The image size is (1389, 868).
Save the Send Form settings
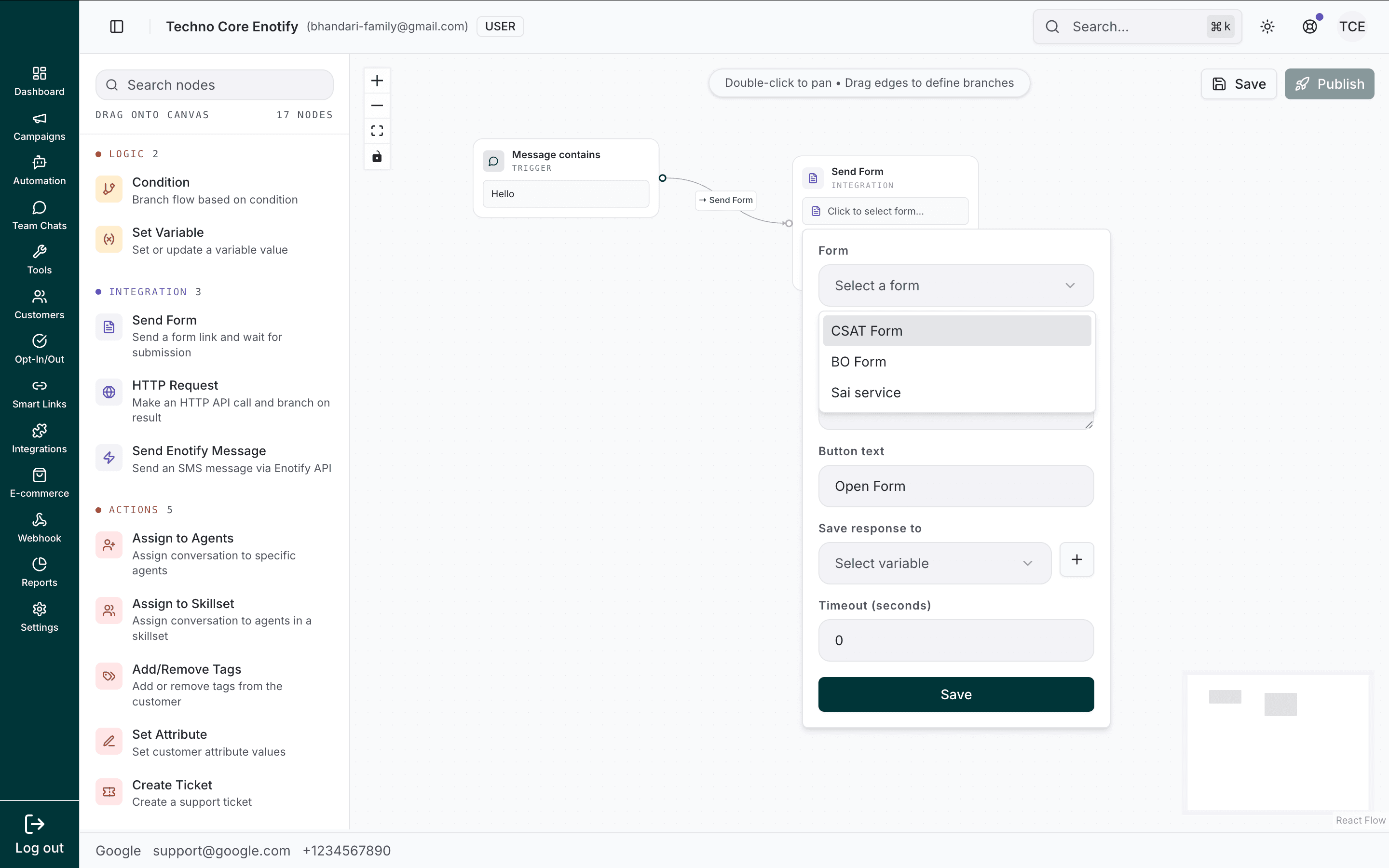955,694
